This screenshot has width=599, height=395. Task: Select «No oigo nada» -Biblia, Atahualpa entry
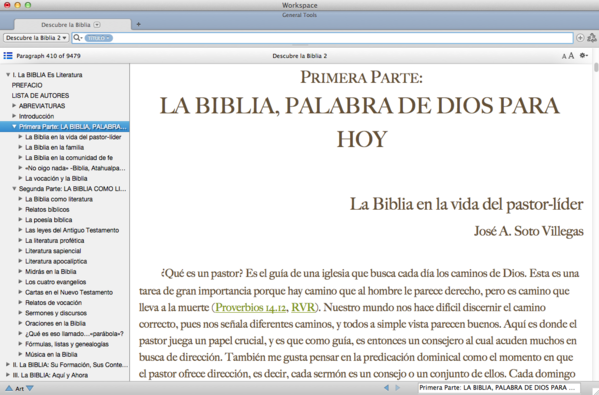click(x=75, y=168)
